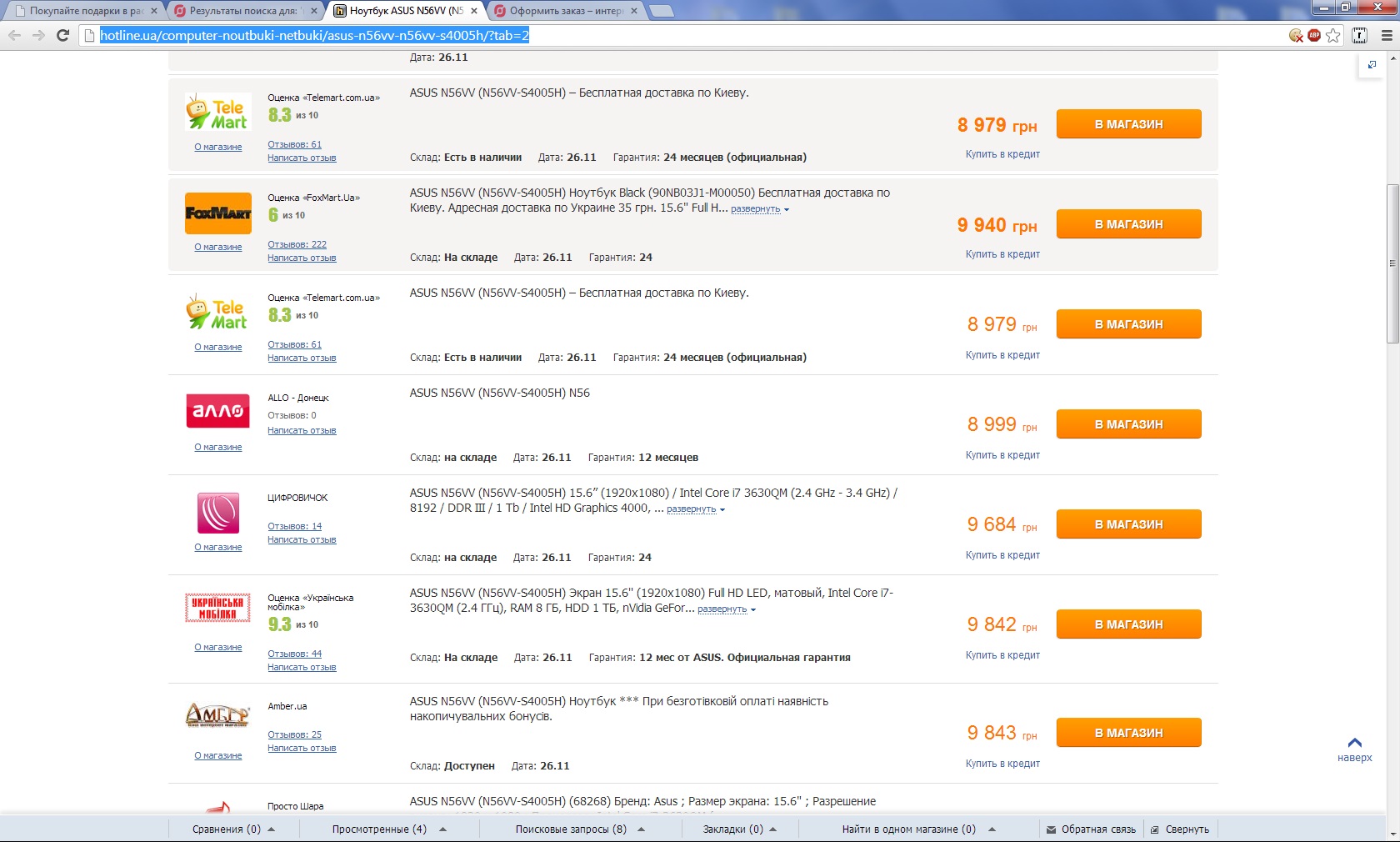Expand 'Найти в одном магазине (0)' panel

[x=918, y=829]
